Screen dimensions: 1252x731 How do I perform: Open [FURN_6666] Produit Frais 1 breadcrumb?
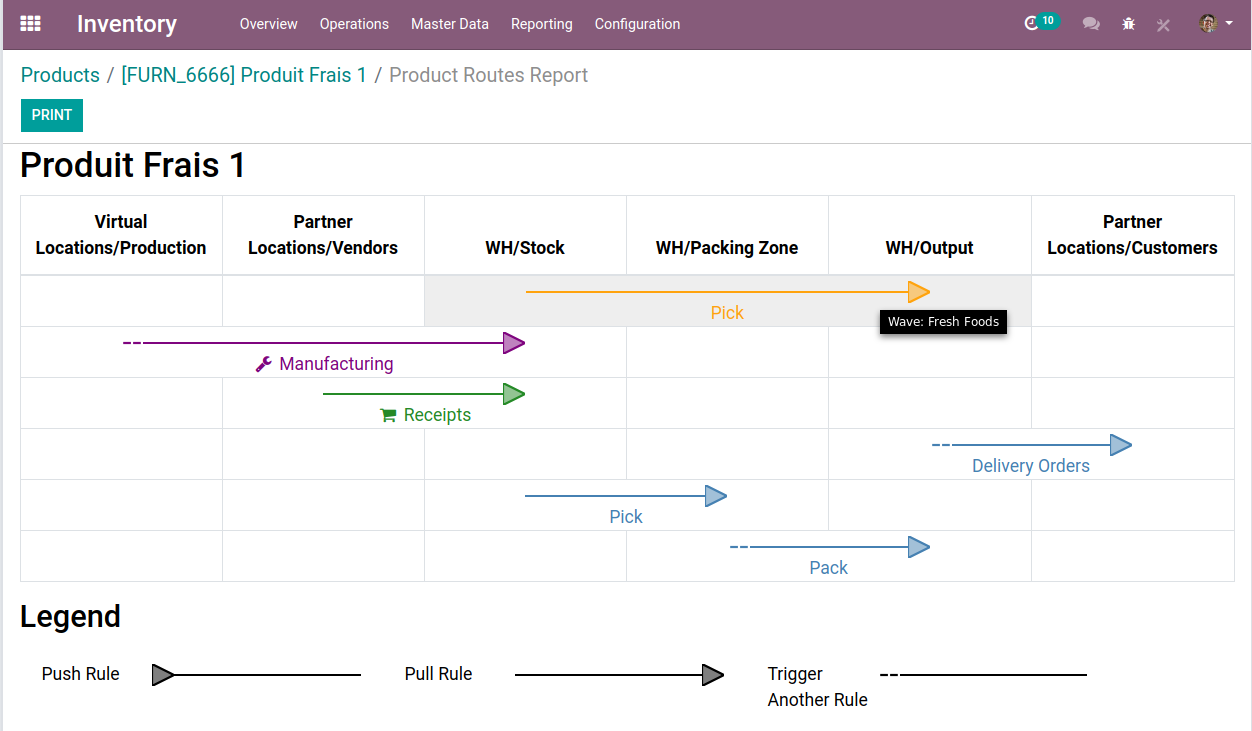[244, 75]
